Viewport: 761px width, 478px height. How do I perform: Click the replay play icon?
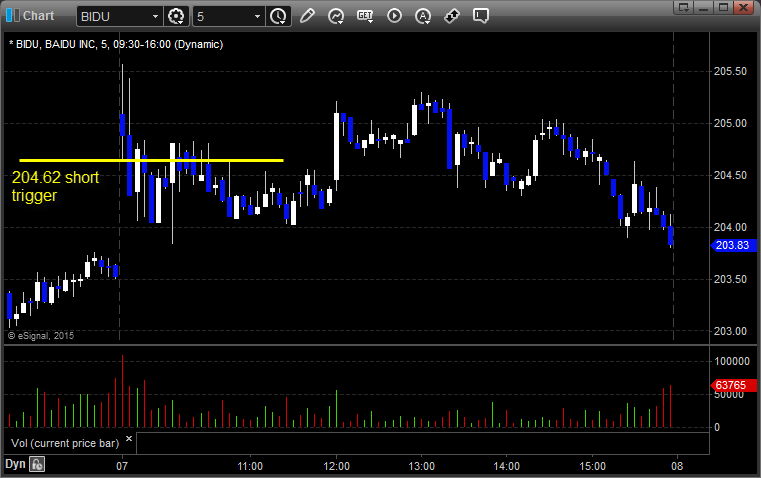point(394,16)
